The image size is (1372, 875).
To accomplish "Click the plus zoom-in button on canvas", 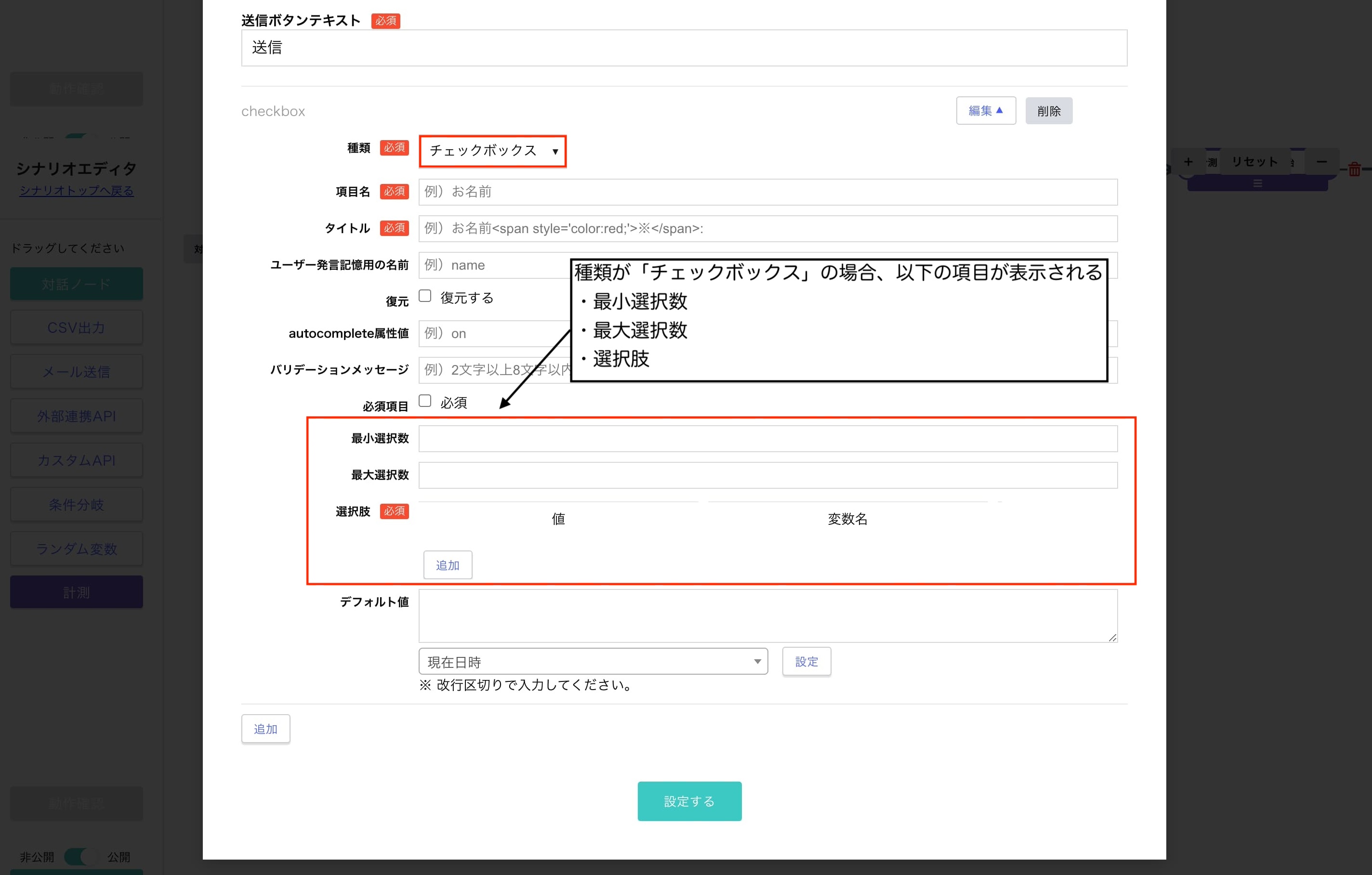I will (1188, 162).
